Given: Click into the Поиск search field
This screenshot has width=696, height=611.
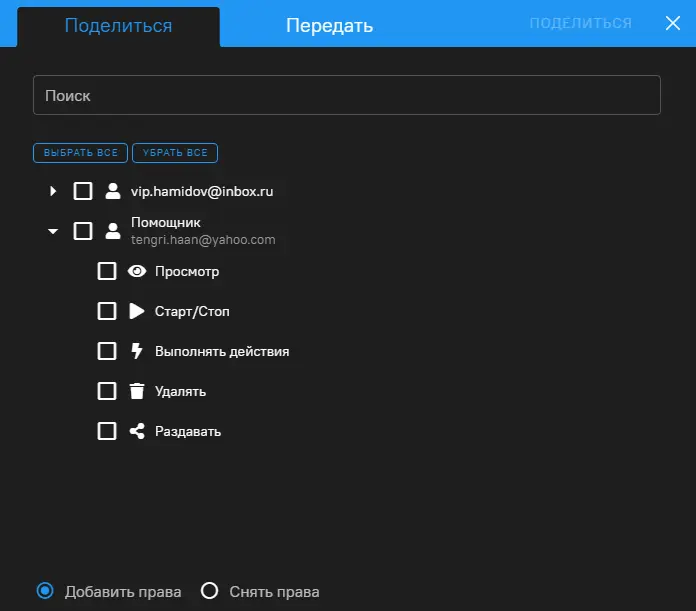Looking at the screenshot, I should pyautogui.click(x=346, y=96).
